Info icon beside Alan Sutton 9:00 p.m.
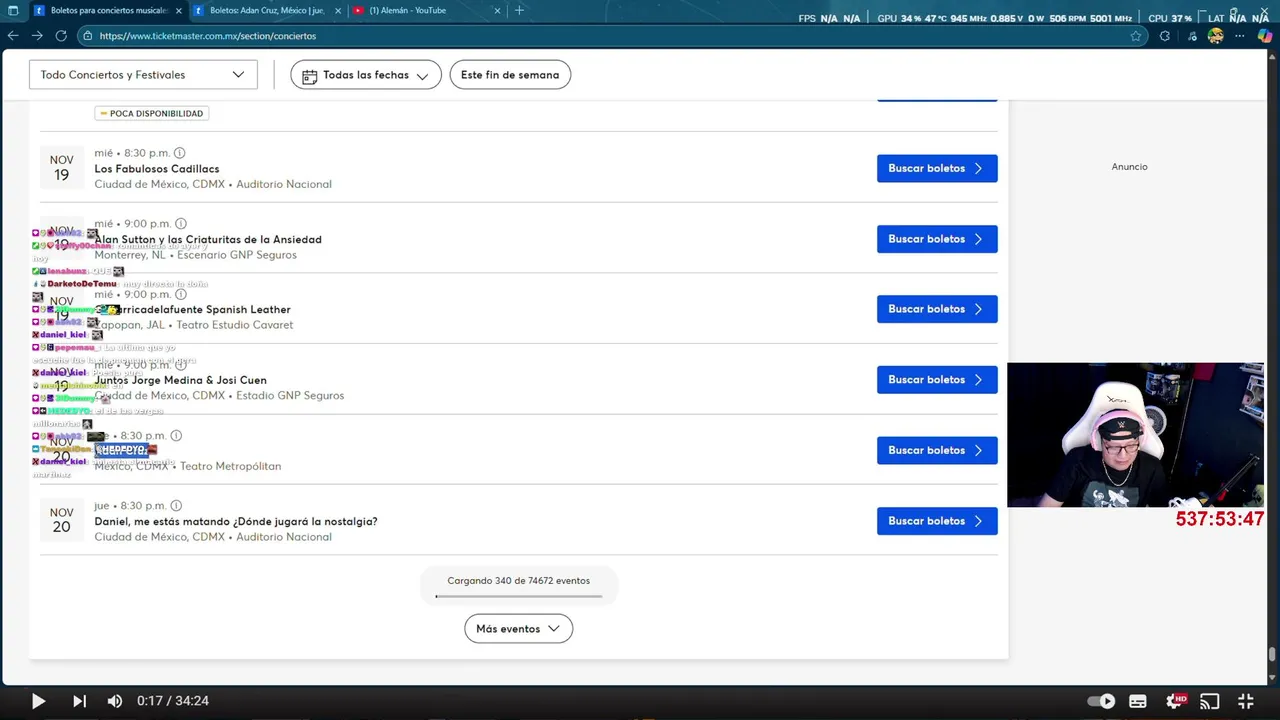Screen dimensions: 1280x720 coord(181,224)
